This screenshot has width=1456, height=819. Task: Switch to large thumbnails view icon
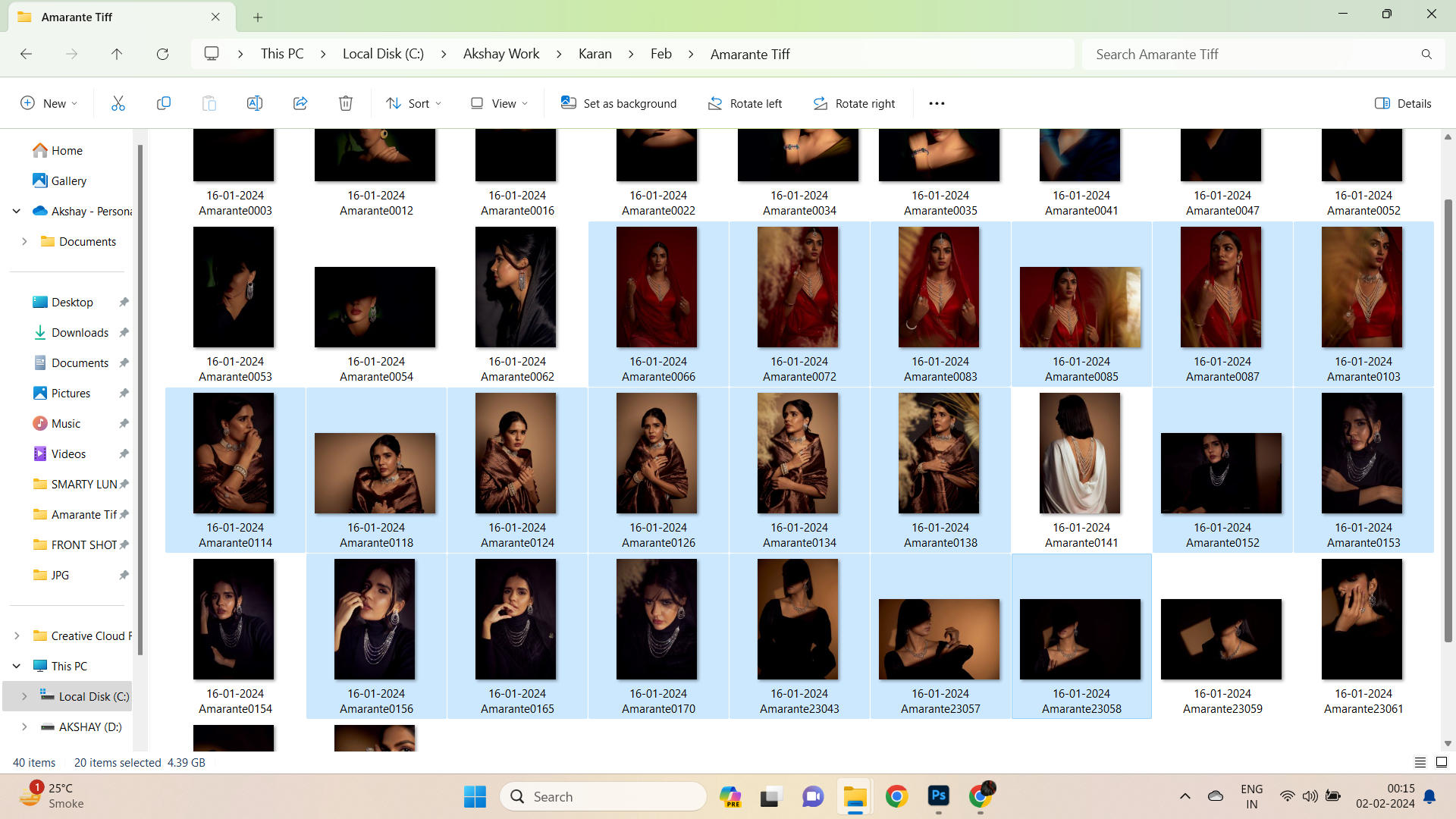(1442, 762)
